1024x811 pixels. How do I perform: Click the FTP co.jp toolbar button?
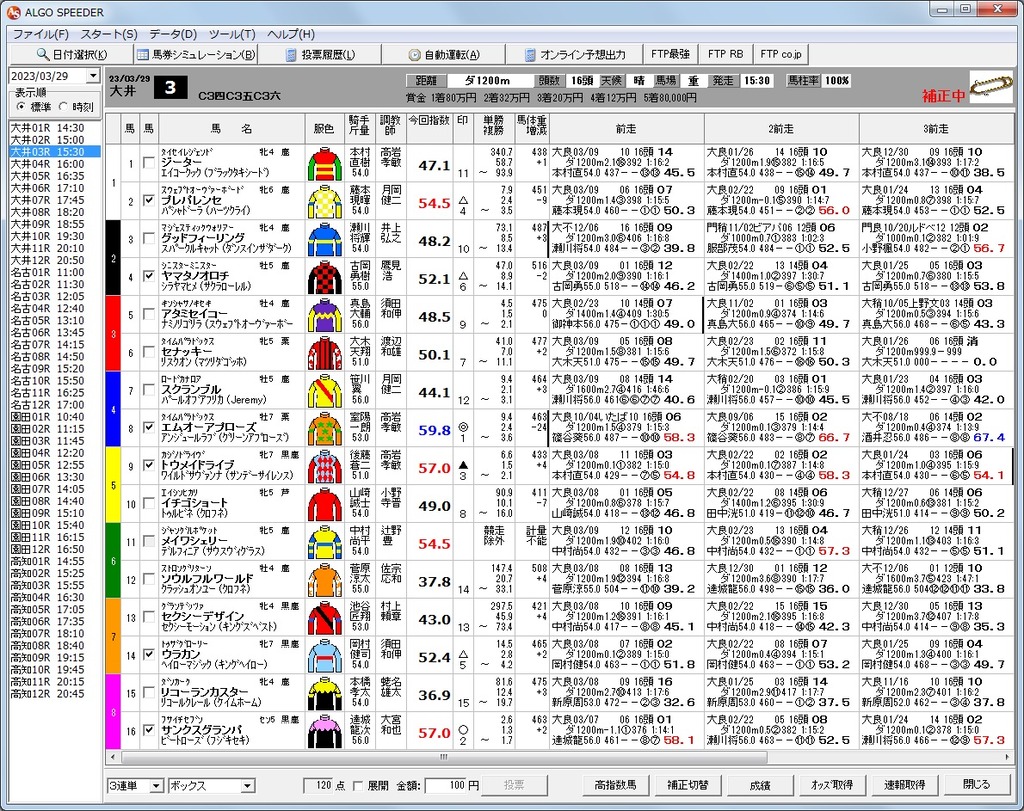coord(780,54)
